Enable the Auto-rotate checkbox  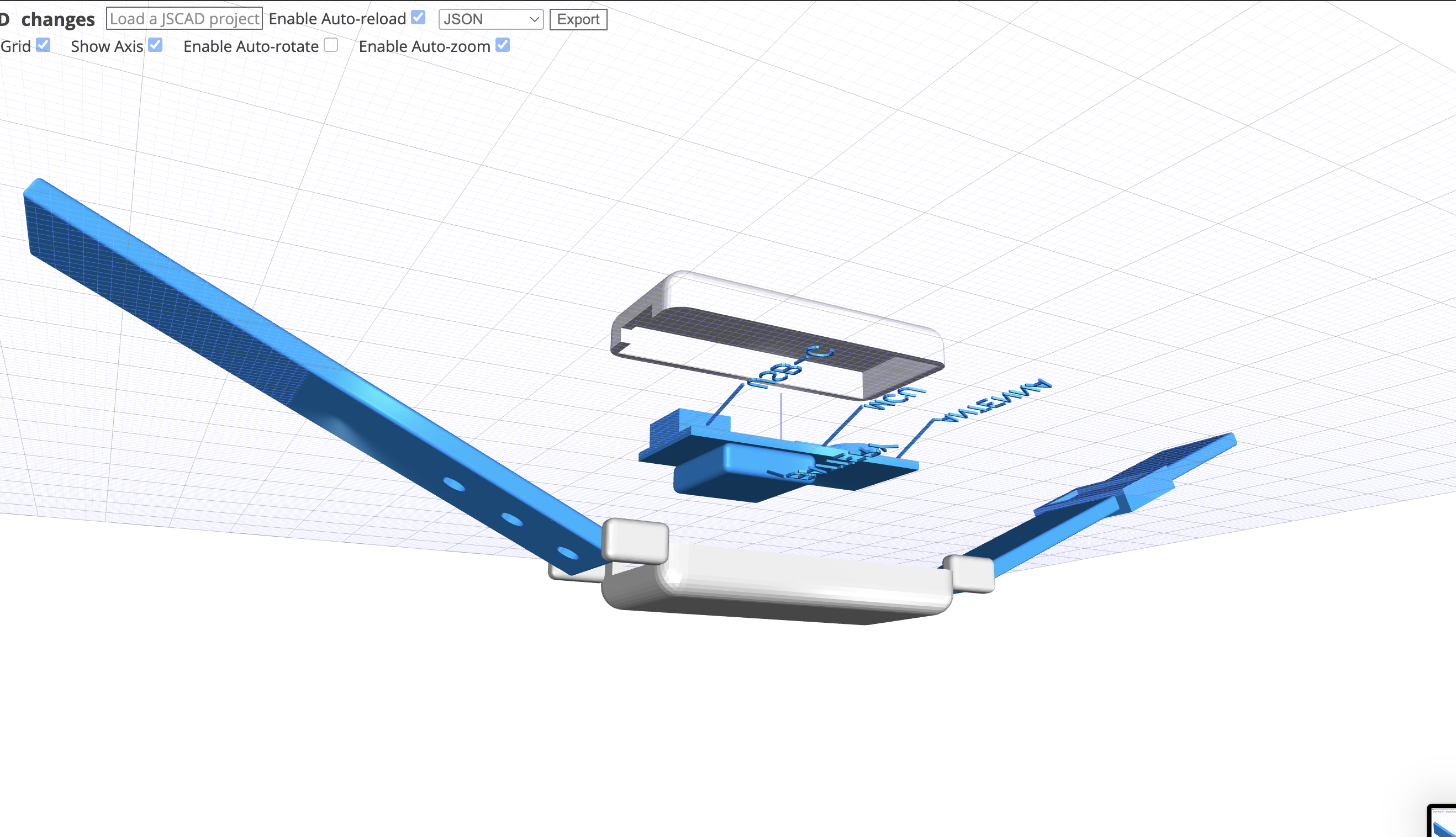[331, 45]
